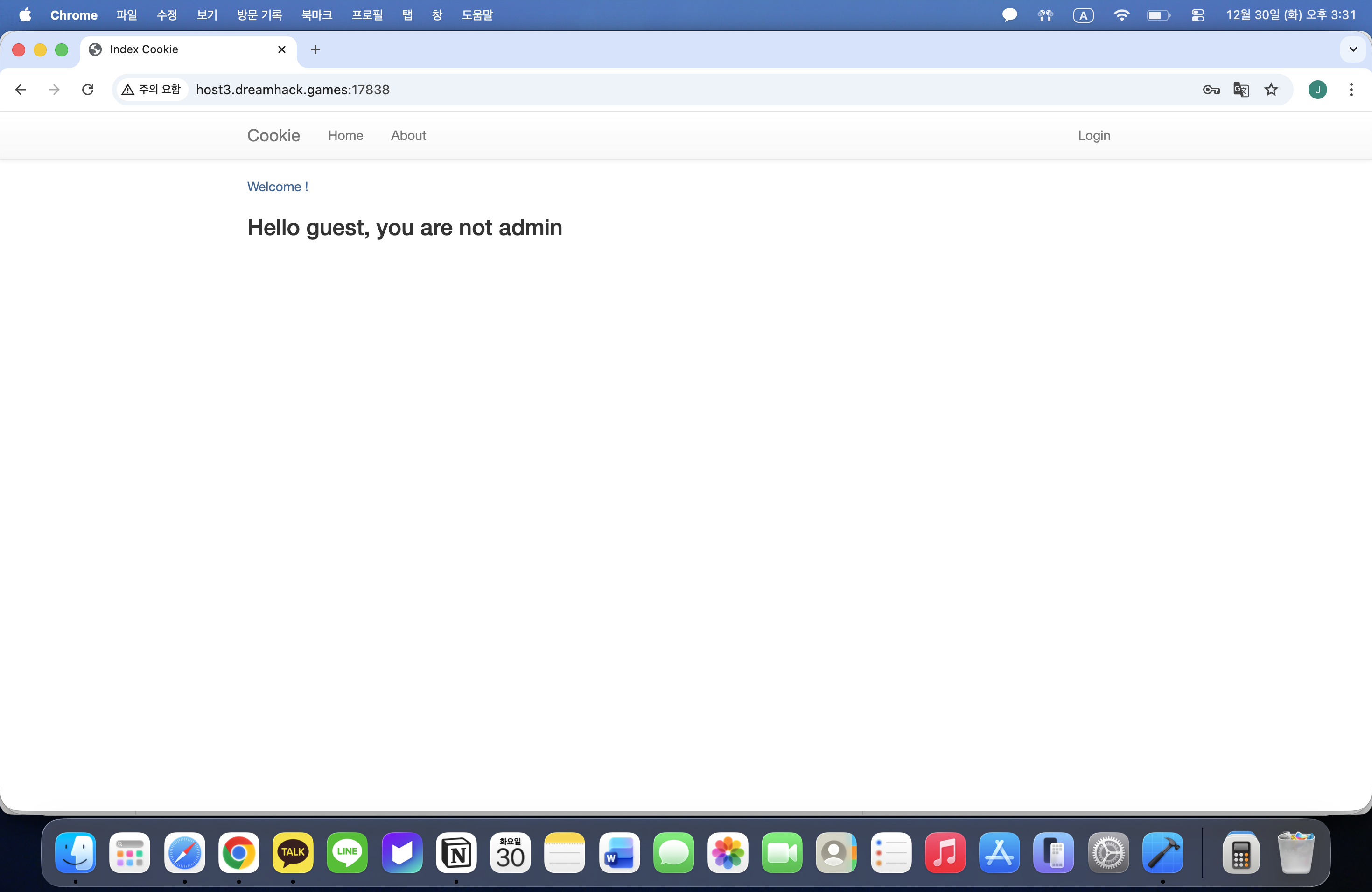Bookmark this page with the star icon
Image resolution: width=1372 pixels, height=892 pixels.
click(x=1271, y=89)
